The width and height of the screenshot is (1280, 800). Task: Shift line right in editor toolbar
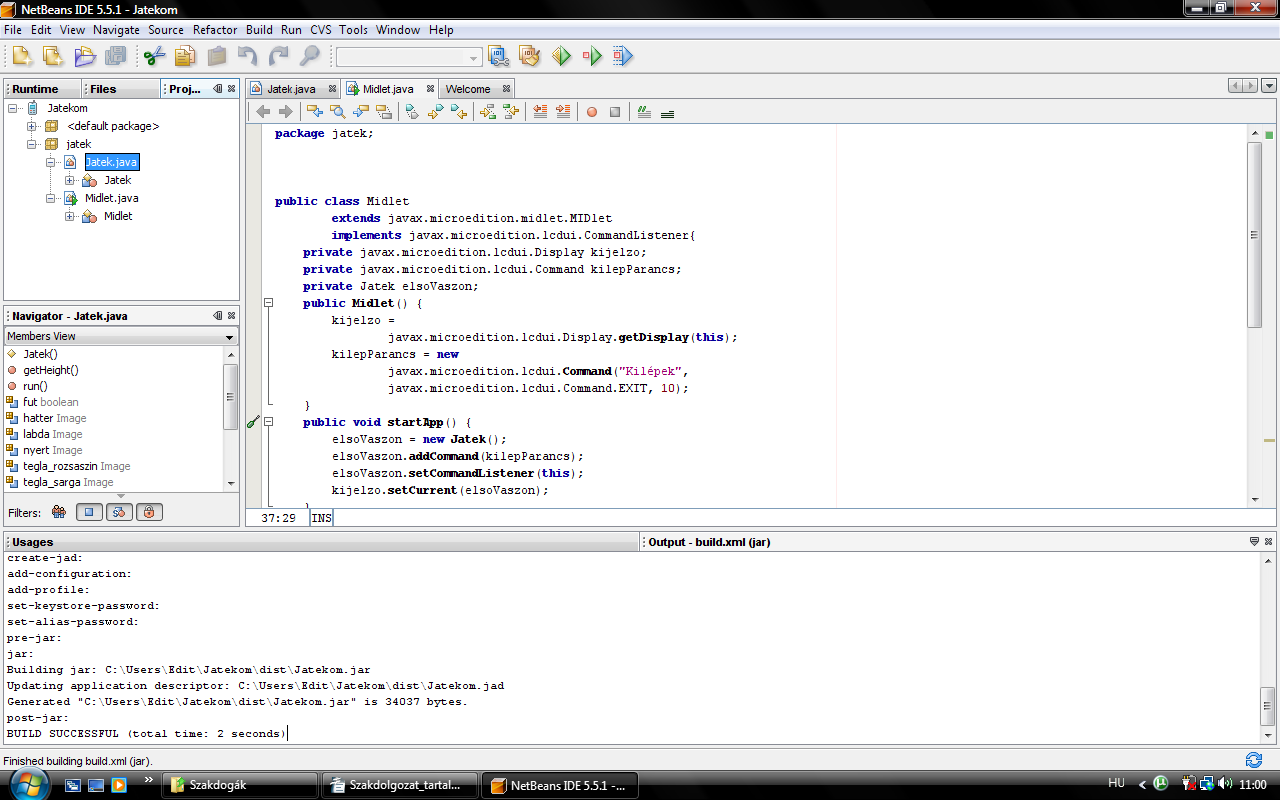point(563,112)
